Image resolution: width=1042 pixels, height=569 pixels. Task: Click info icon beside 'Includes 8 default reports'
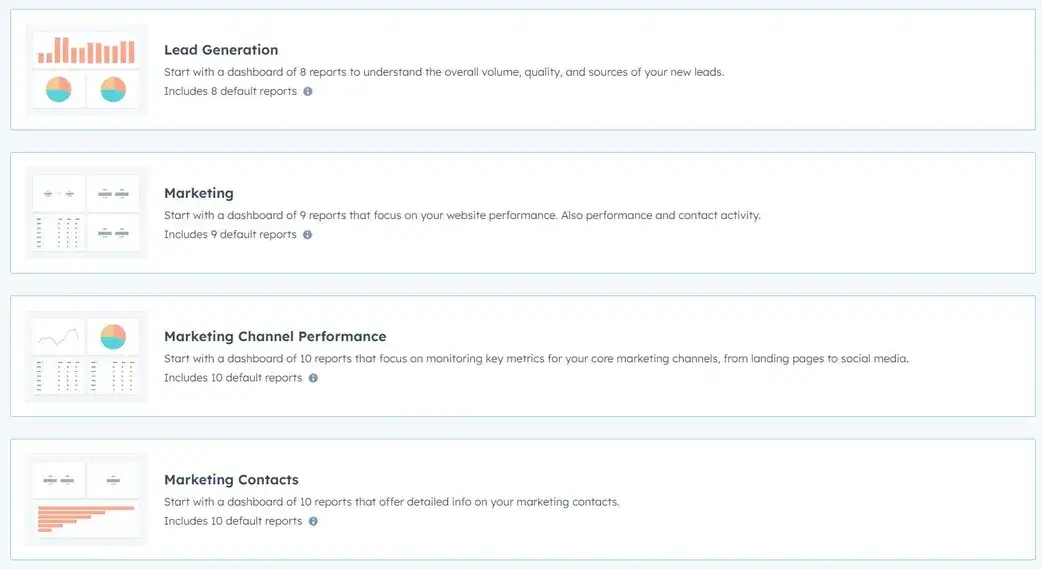point(308,91)
